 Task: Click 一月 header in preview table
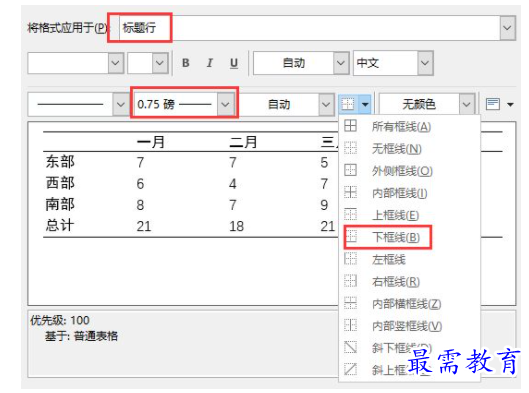150,142
